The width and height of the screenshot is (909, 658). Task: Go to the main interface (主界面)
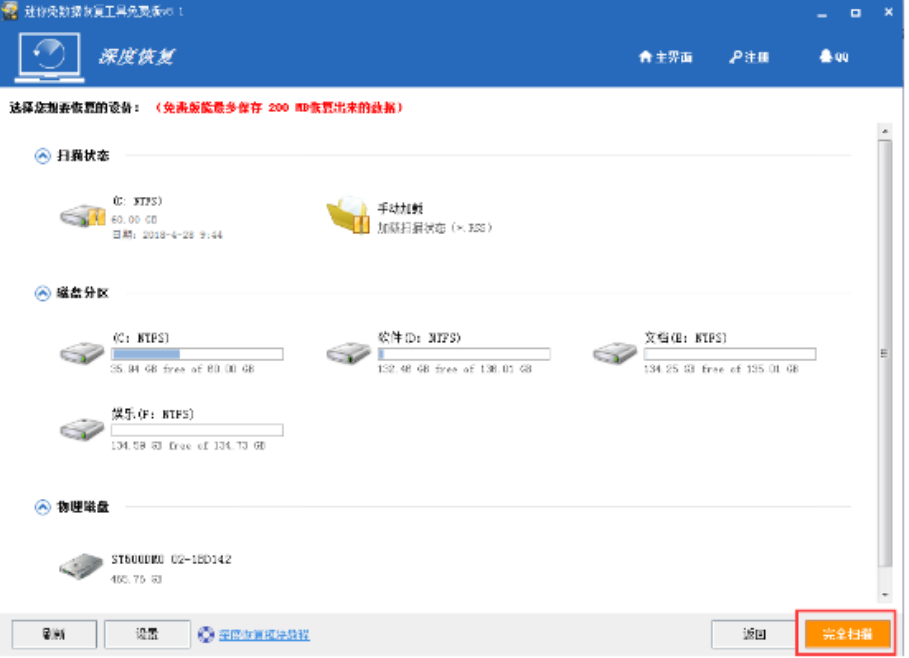[665, 57]
